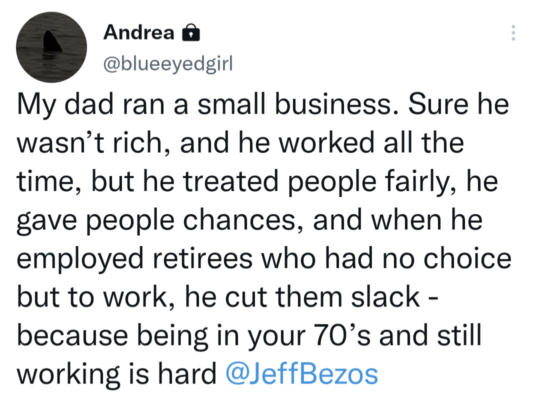Click the words "worked all the"
Viewport: 540px width, 400px height.
(x=371, y=142)
